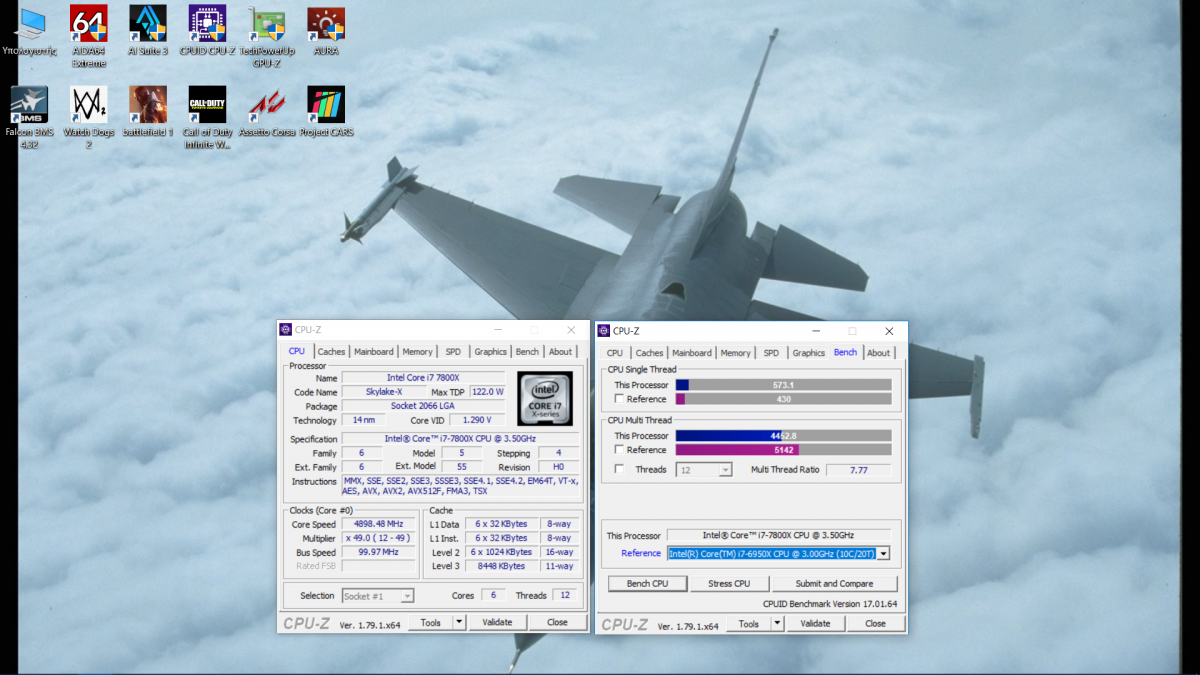
Task: Open the TechPowerUp GPU-Z shortcut
Action: (266, 36)
